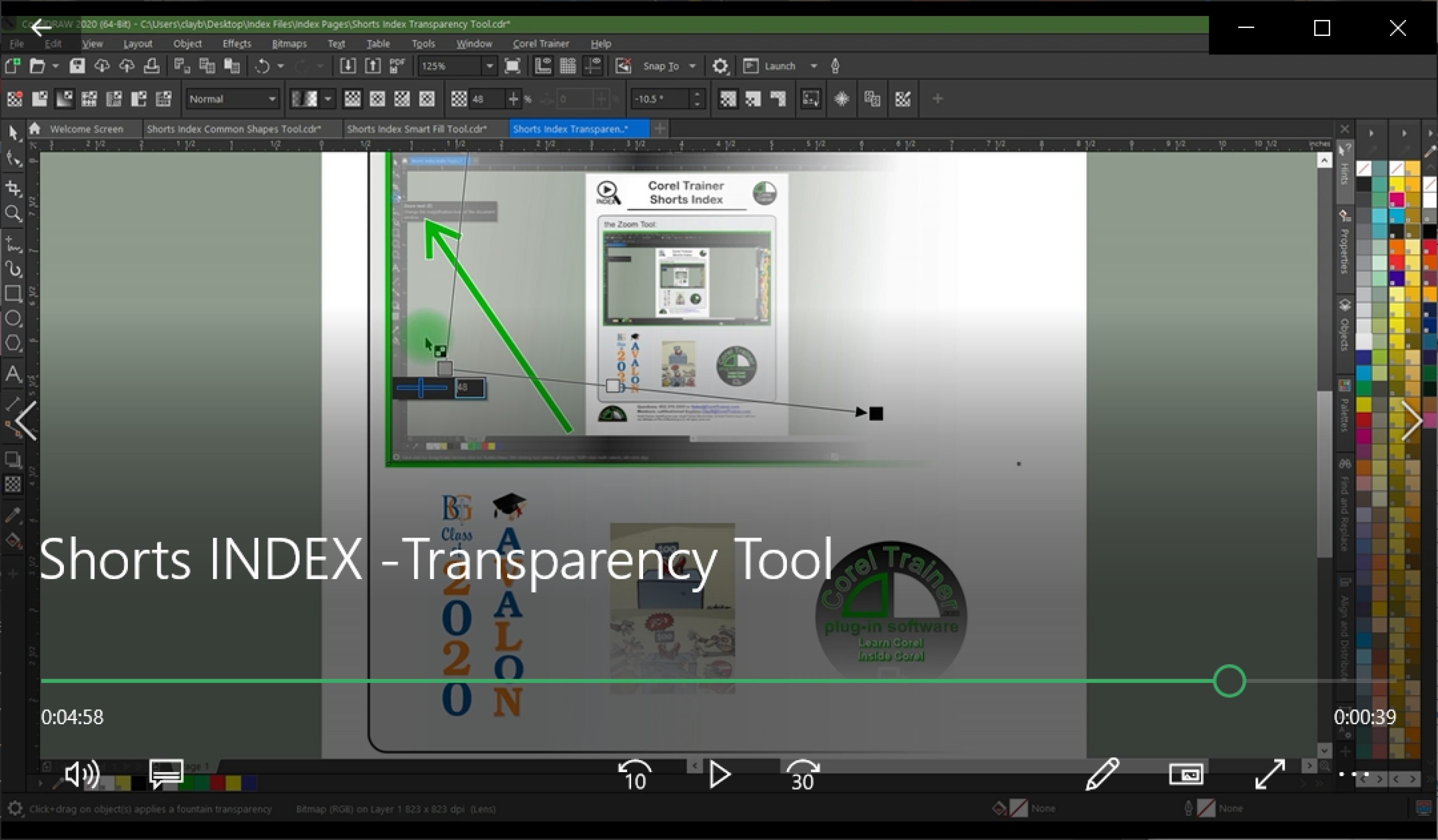Toggle Free scale and skew button
The height and width of the screenshot is (840, 1438).
810,99
